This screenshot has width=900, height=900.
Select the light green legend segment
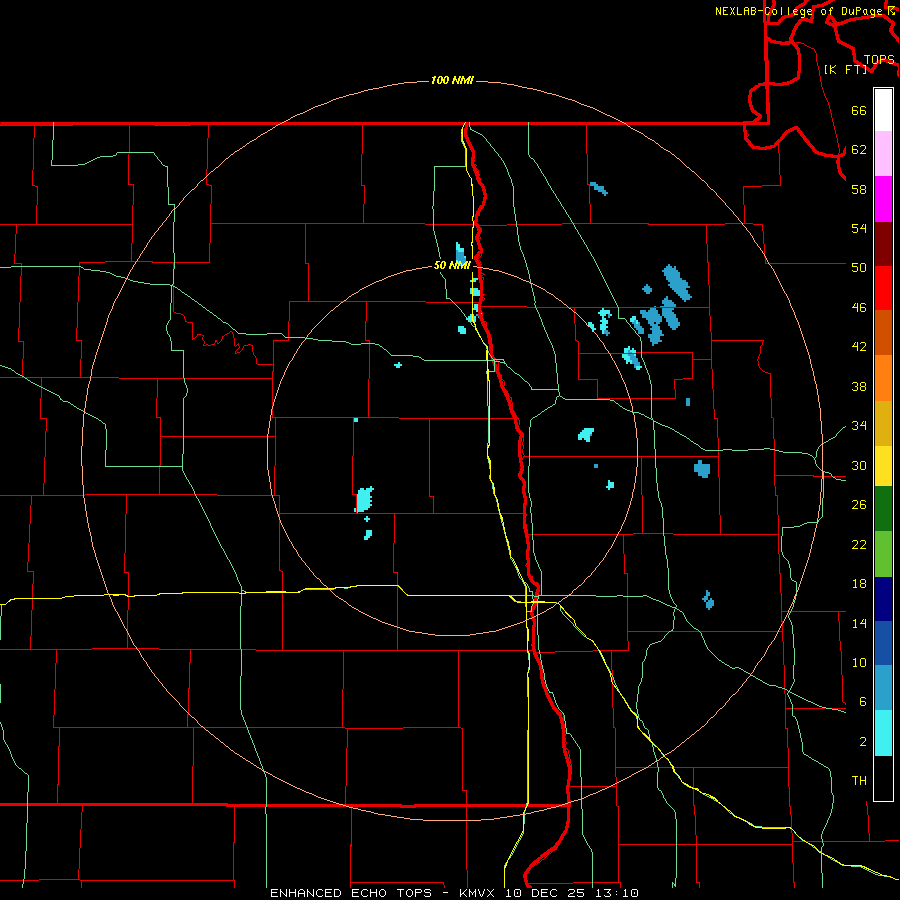pyautogui.click(x=883, y=554)
